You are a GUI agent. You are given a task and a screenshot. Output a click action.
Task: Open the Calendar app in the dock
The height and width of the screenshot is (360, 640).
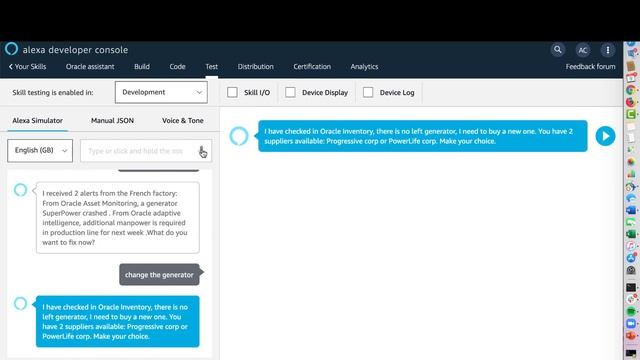[x=631, y=78]
